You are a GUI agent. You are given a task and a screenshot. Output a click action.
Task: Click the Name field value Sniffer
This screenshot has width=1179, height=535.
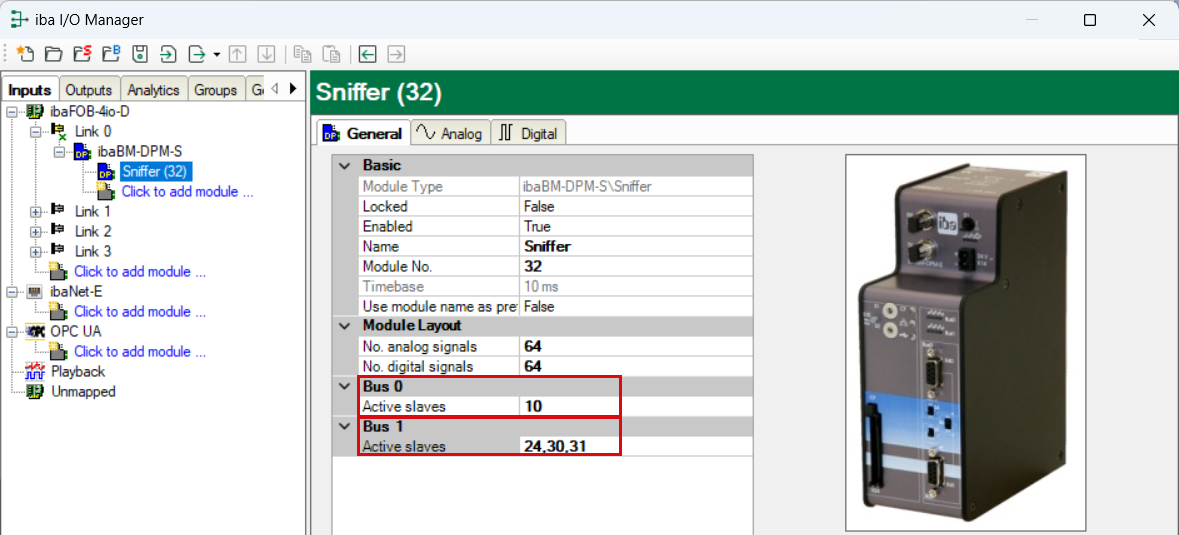point(635,246)
